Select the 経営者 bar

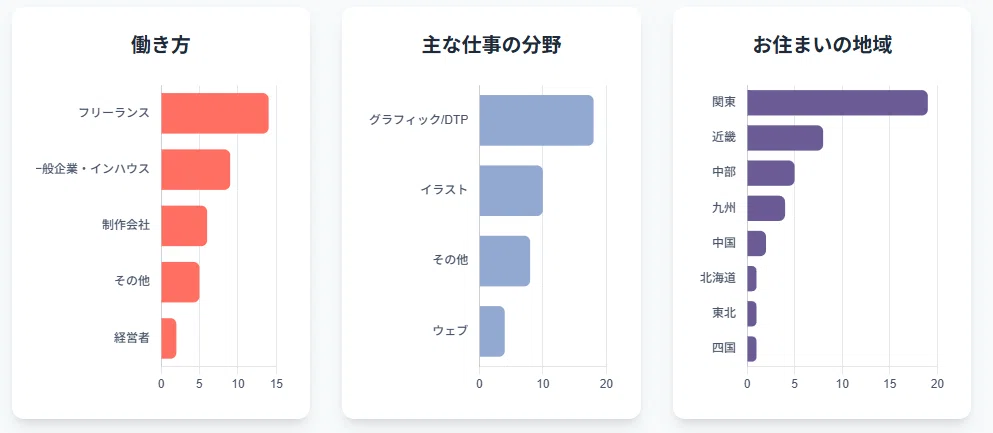(x=169, y=338)
